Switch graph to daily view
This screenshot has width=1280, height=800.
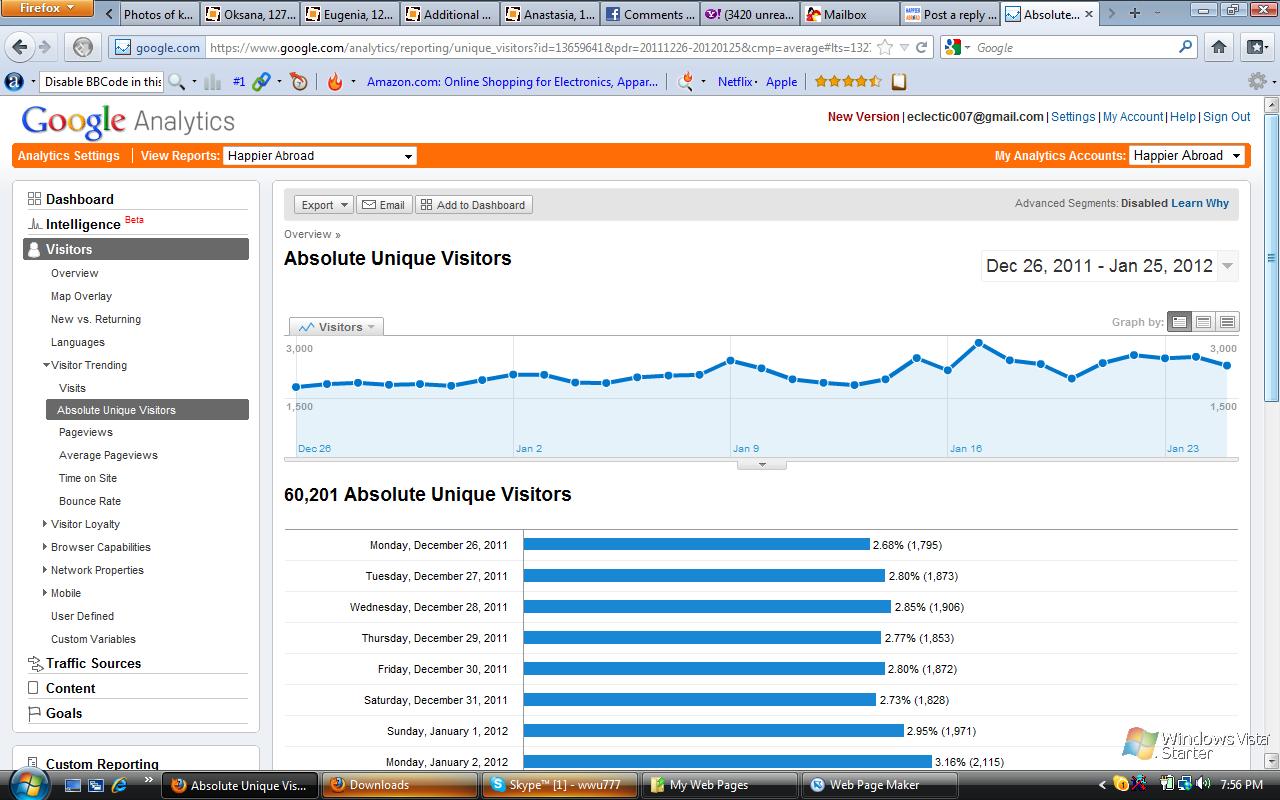pyautogui.click(x=1180, y=322)
